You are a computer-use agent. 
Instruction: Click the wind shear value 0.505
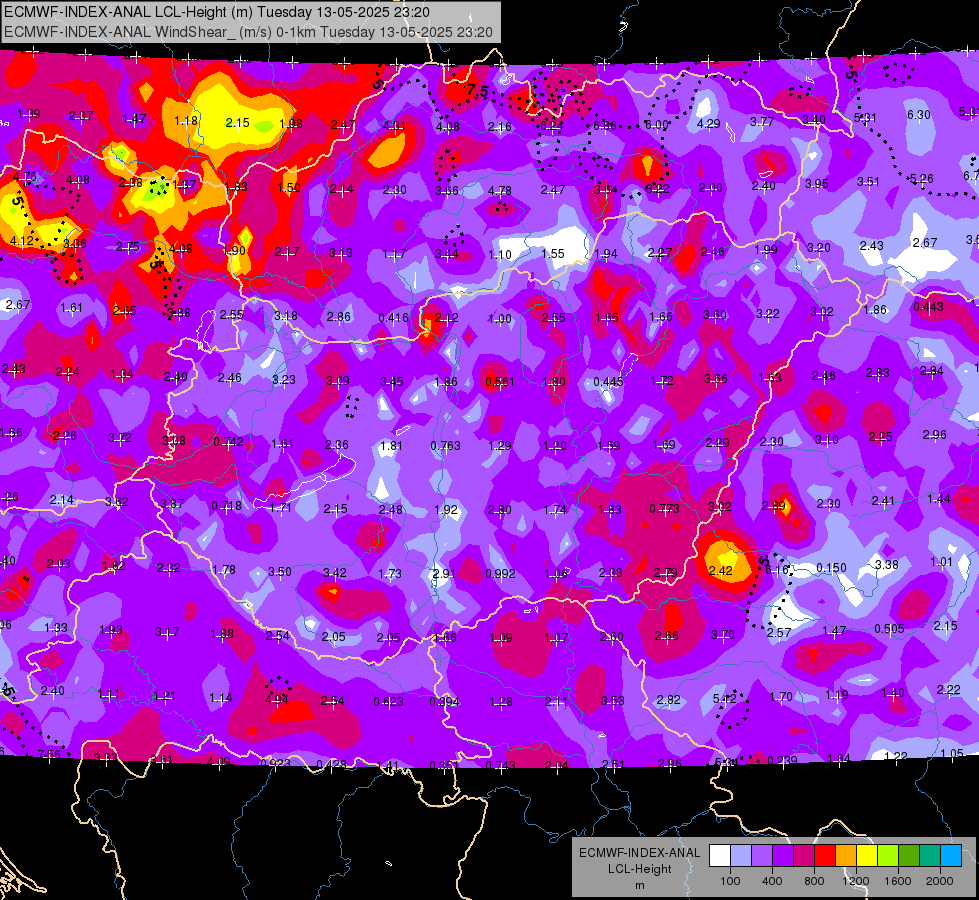click(x=889, y=628)
